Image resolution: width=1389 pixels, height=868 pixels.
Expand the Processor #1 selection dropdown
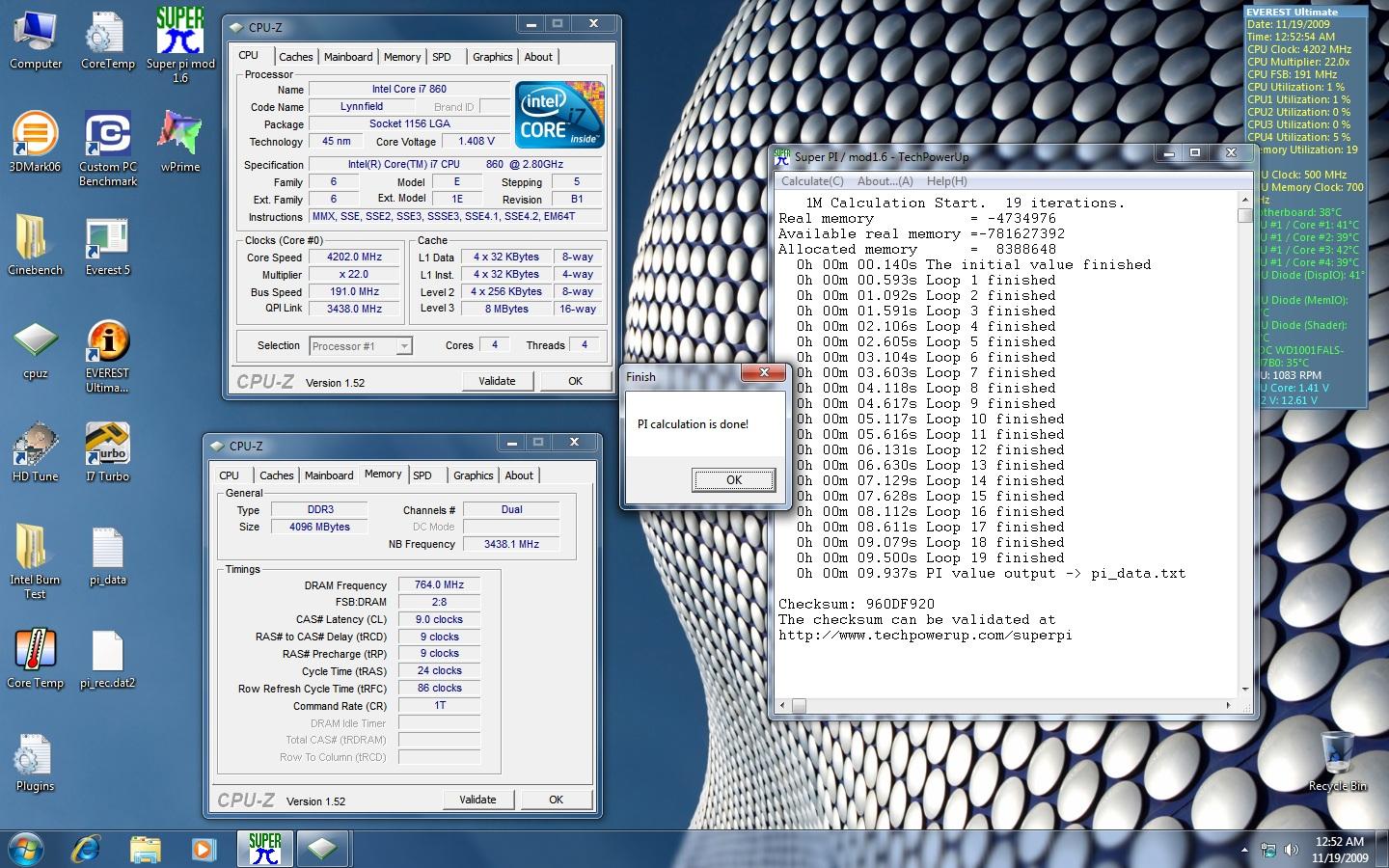[x=361, y=346]
